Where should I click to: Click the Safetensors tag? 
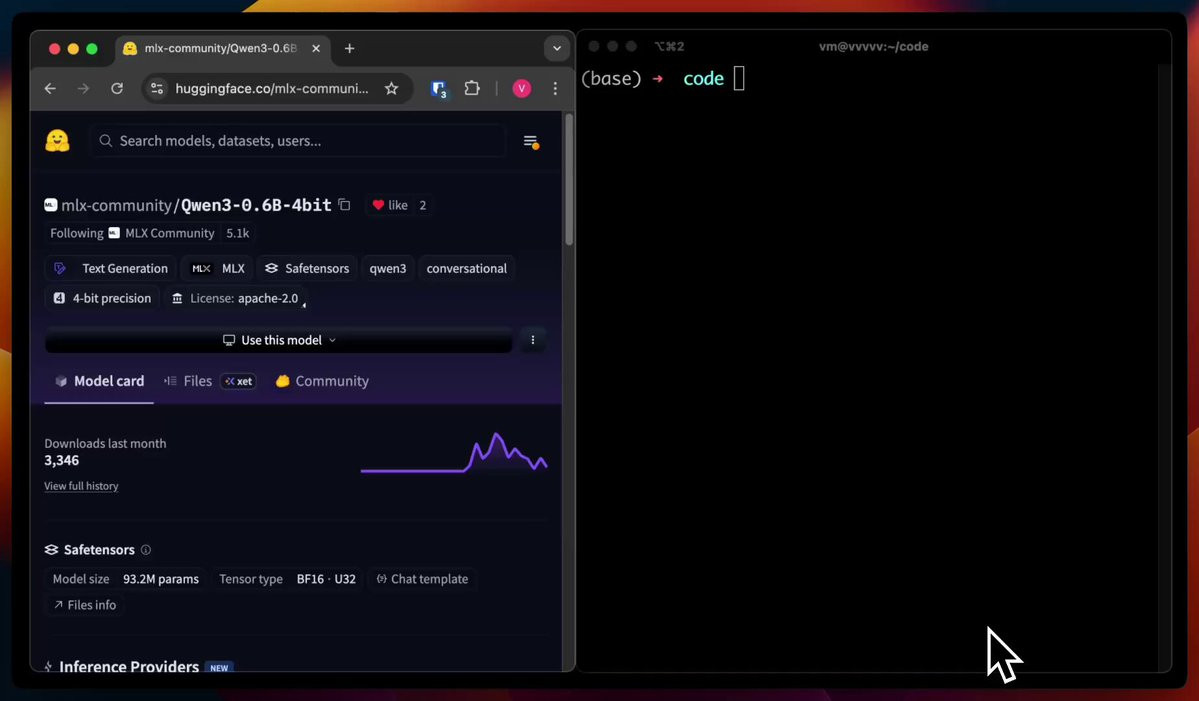click(307, 268)
